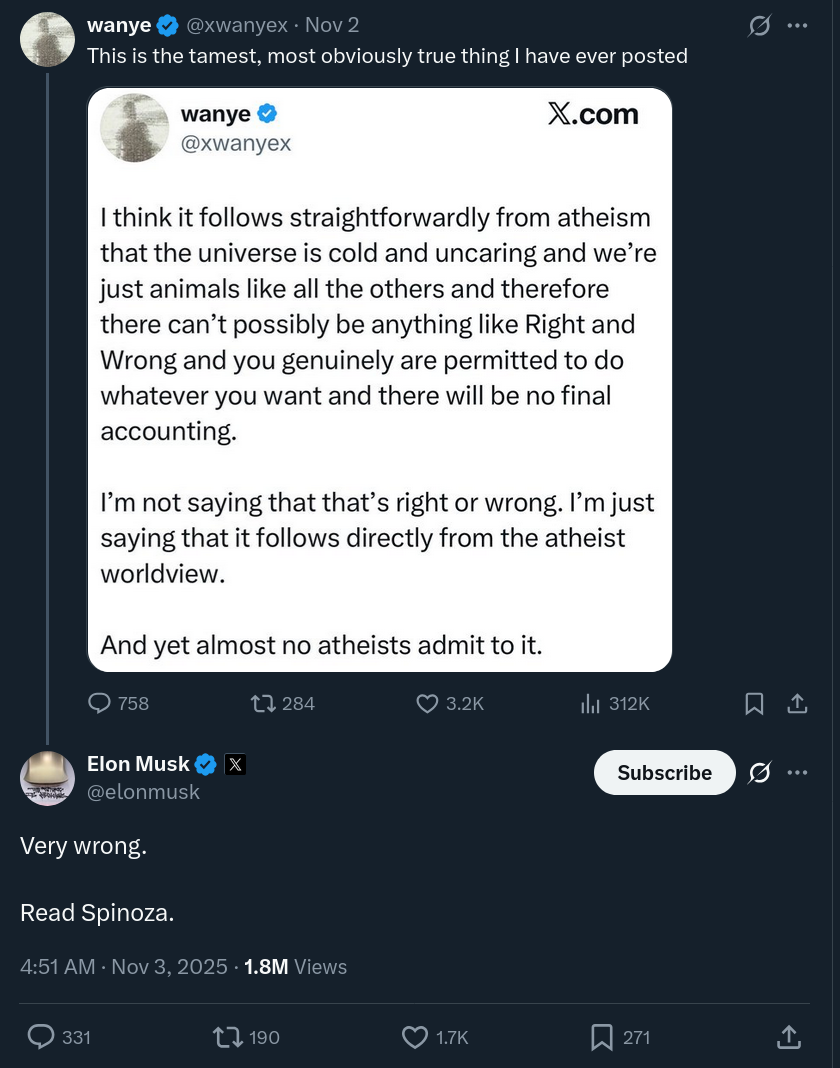Image resolution: width=840 pixels, height=1068 pixels.
Task: Click the 4:51 AM Nov 3, 2025 timestamp
Action: pos(124,967)
